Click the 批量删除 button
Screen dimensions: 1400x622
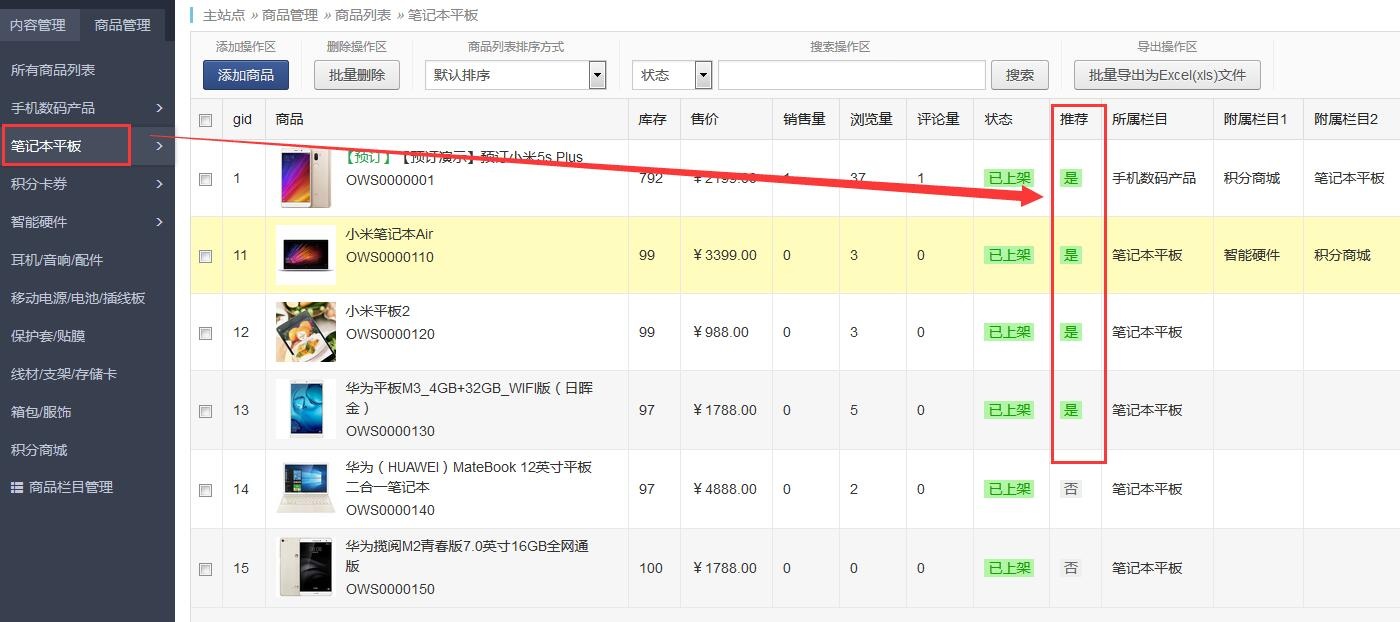tap(357, 75)
